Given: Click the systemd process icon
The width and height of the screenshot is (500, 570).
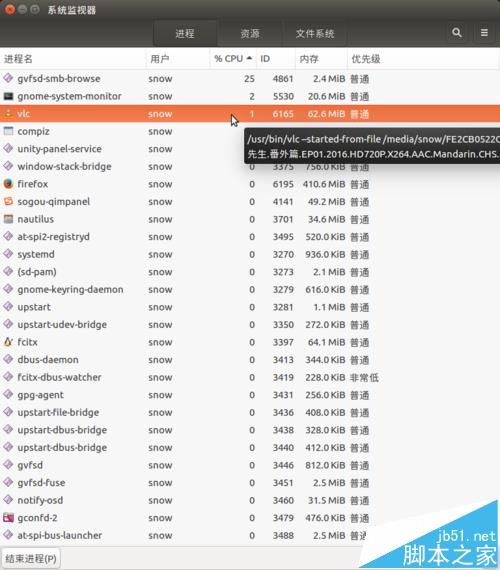Looking at the screenshot, I should (x=8, y=254).
